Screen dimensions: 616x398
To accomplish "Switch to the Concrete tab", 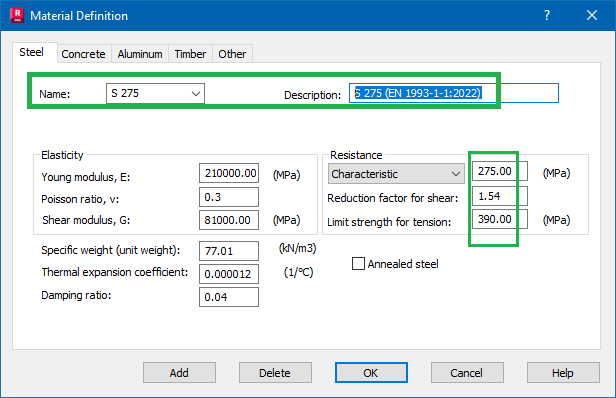I will [83, 54].
